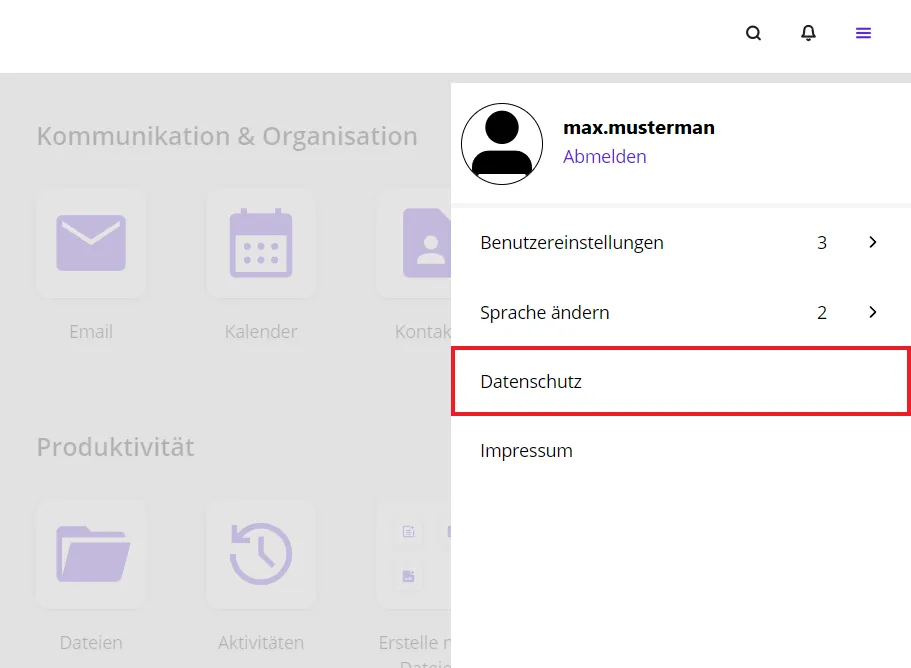911x668 pixels.
Task: Click the username max.musterman
Action: pyautogui.click(x=638, y=127)
